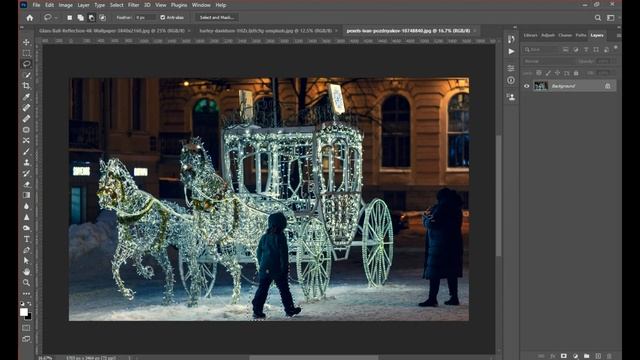Select the Path Selection tool
Screen dimensions: 640x360
(x=26, y=260)
